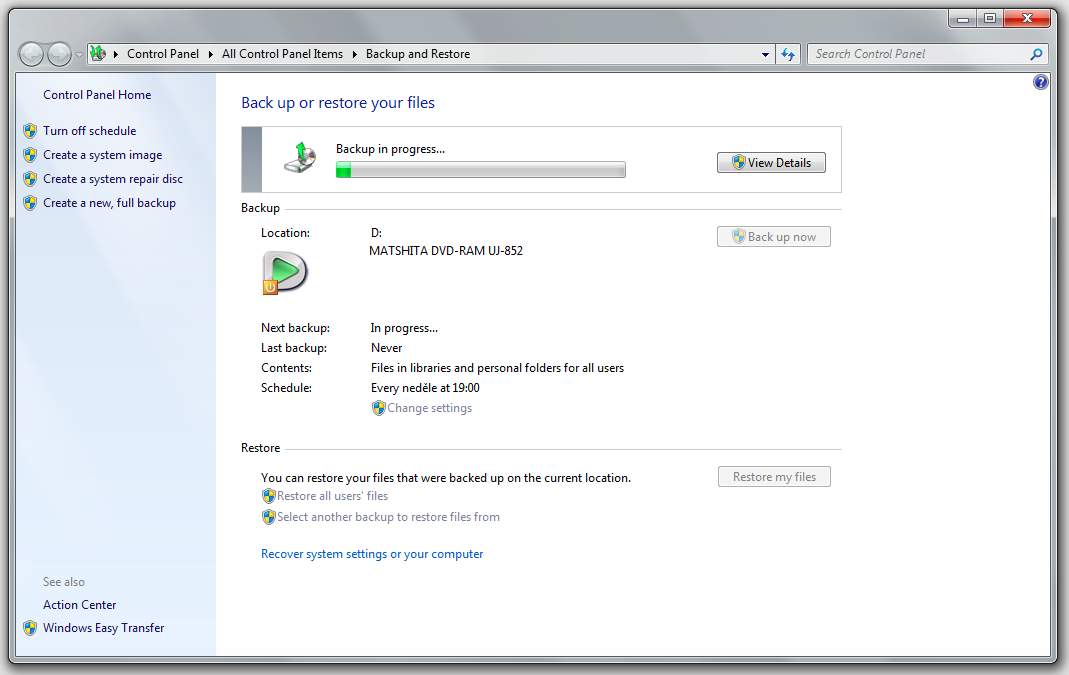This screenshot has height=675, width=1069.
Task: Expand the arrow after All Control Panel Items
Action: coord(355,54)
